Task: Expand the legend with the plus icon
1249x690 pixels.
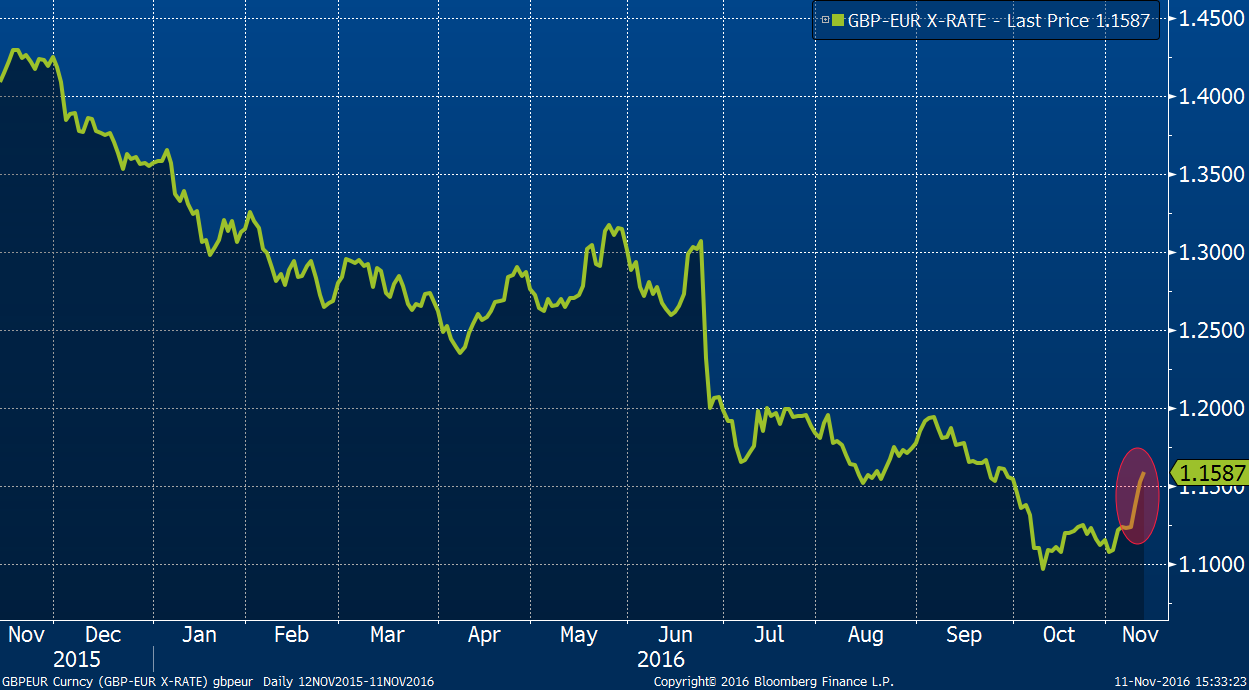Action: pyautogui.click(x=825, y=19)
